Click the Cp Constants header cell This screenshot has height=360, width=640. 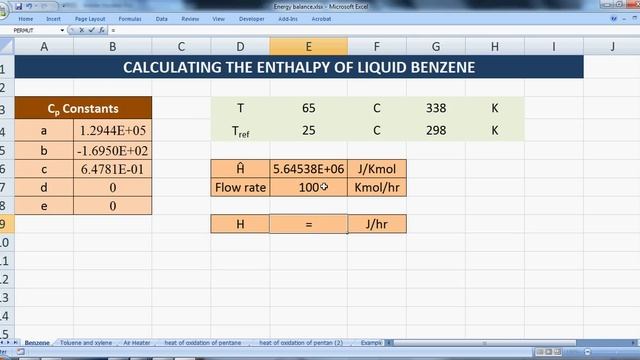pyautogui.click(x=83, y=108)
